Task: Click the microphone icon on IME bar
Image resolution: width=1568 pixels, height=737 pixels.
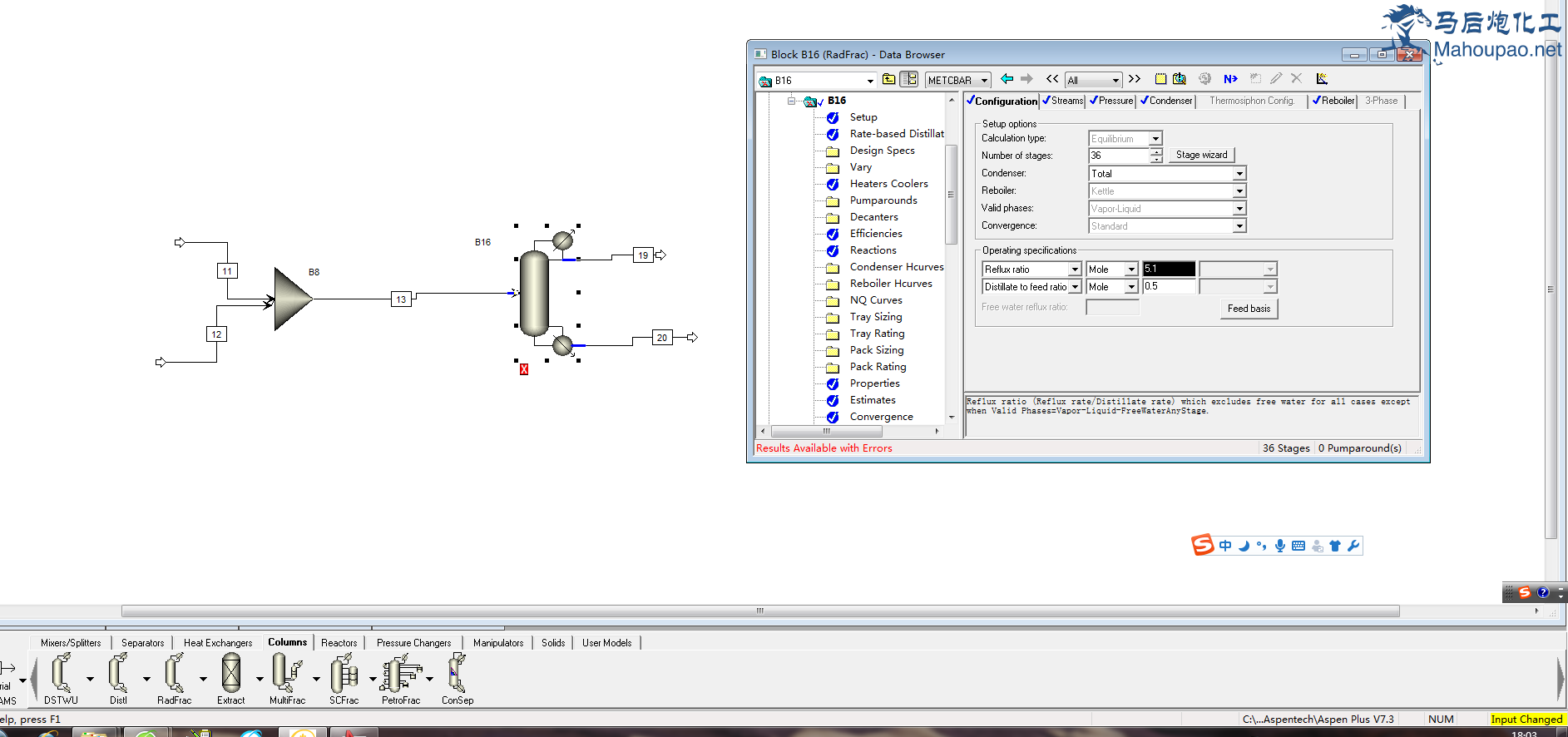Action: point(1280,546)
